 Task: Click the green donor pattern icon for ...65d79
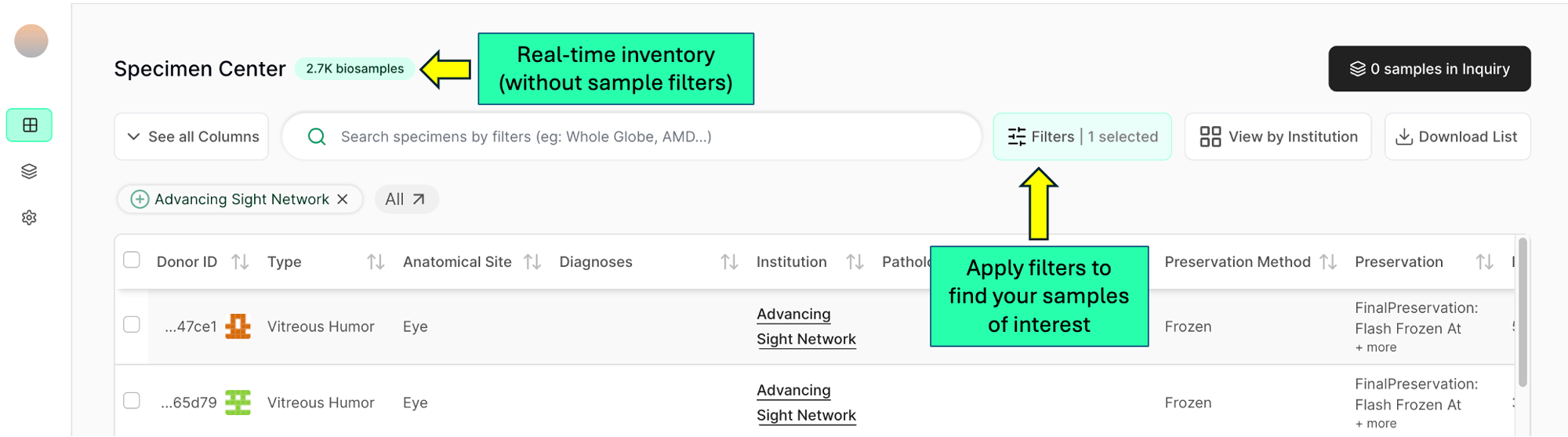[238, 402]
